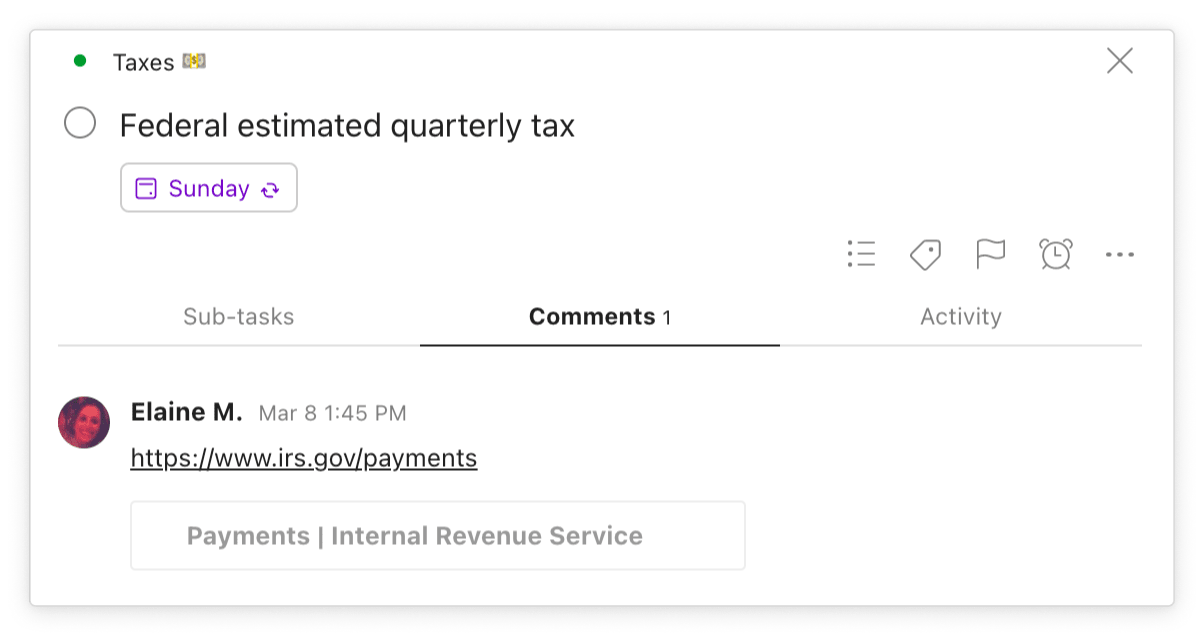Open the more options ellipsis menu
The width and height of the screenshot is (1202, 634).
tap(1120, 254)
